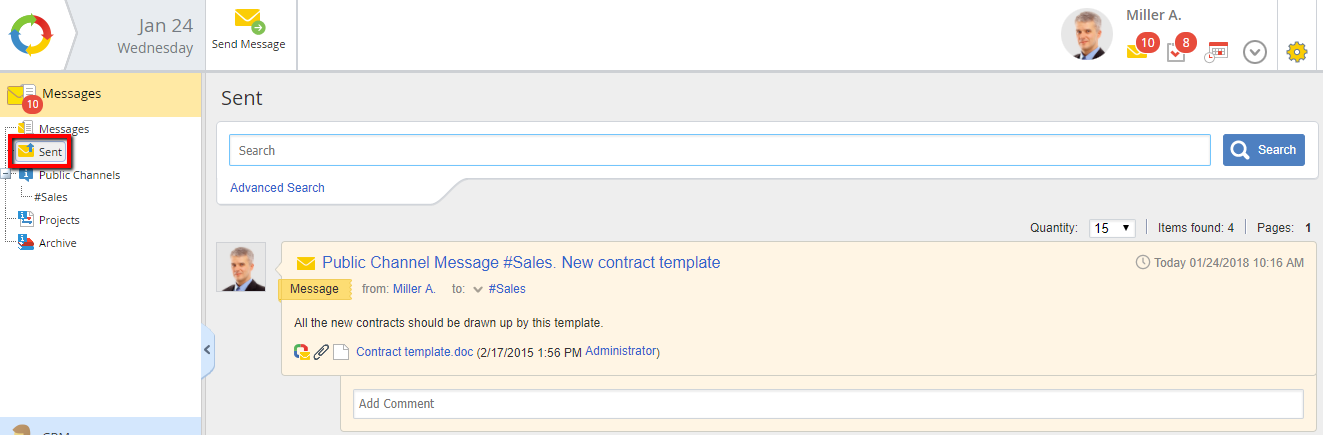Click in the Add Comment field

click(x=828, y=404)
